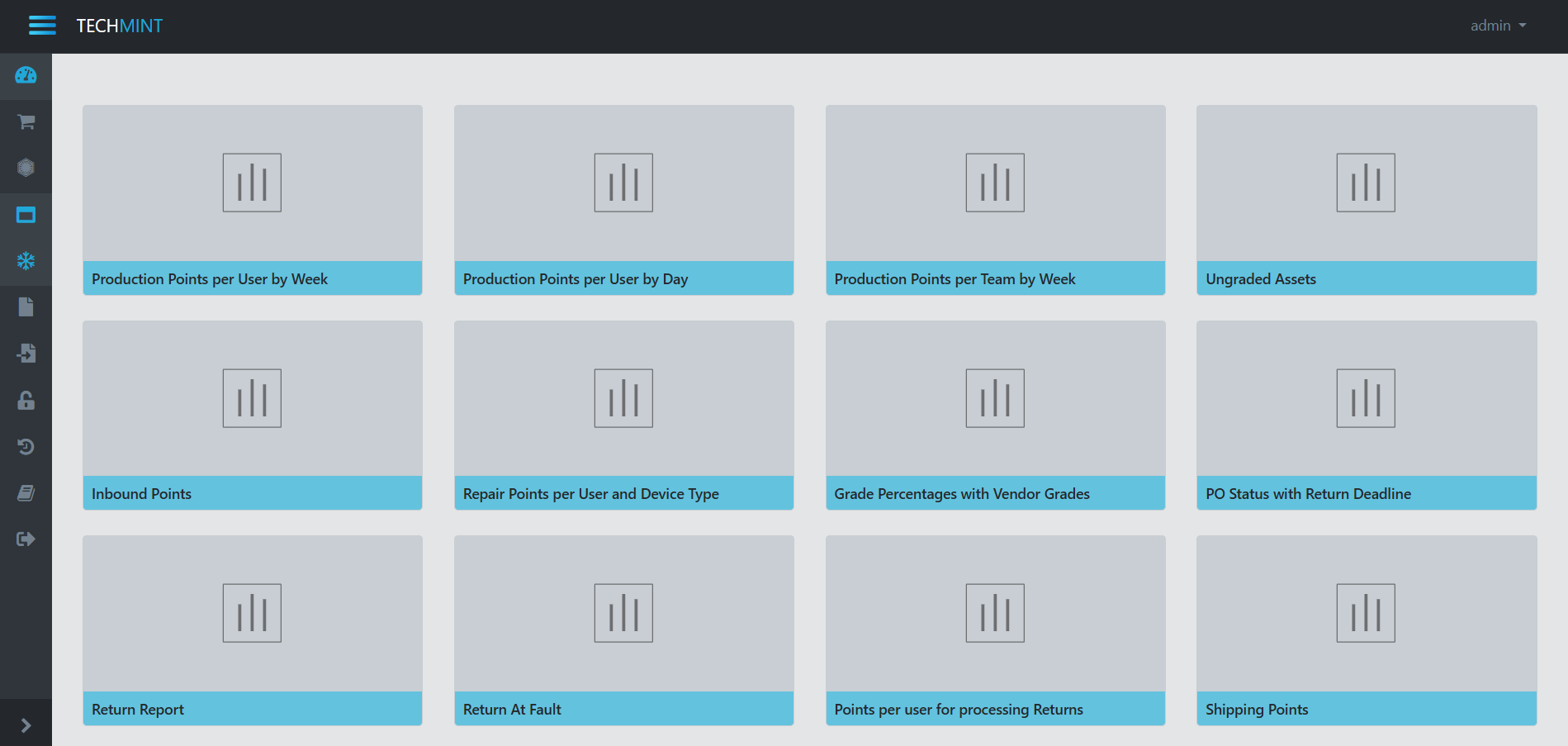Click the sign-out arrow icon in sidebar

(x=26, y=539)
